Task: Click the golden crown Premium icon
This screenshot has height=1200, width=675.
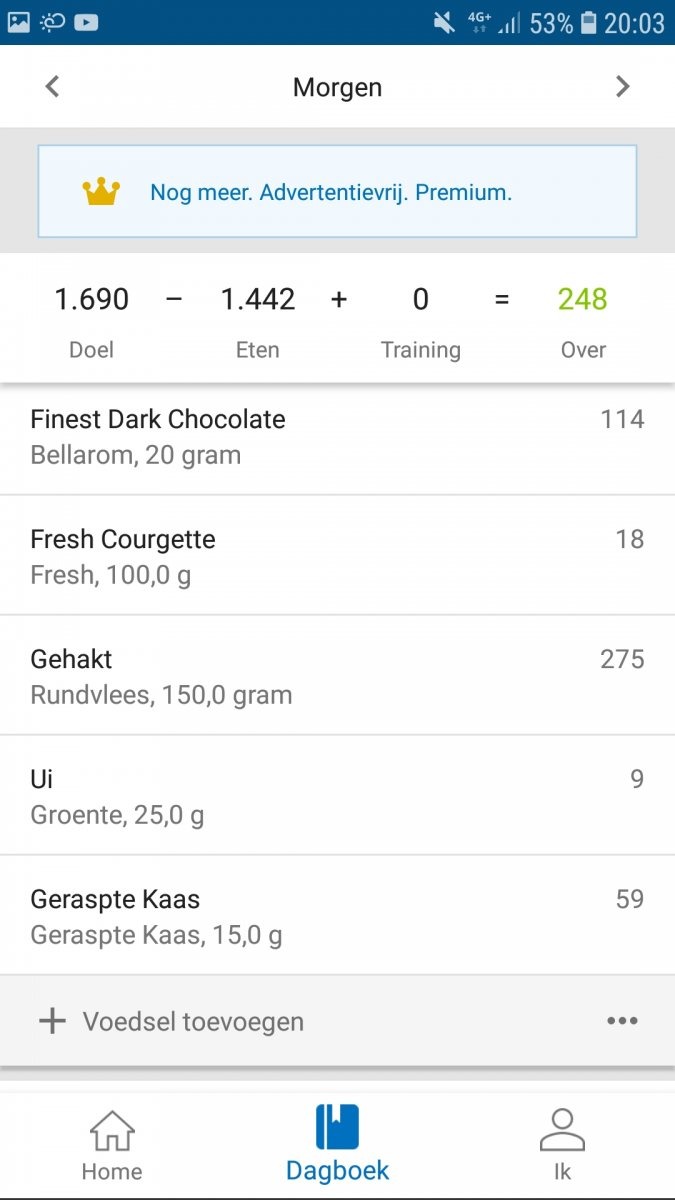Action: pos(99,191)
